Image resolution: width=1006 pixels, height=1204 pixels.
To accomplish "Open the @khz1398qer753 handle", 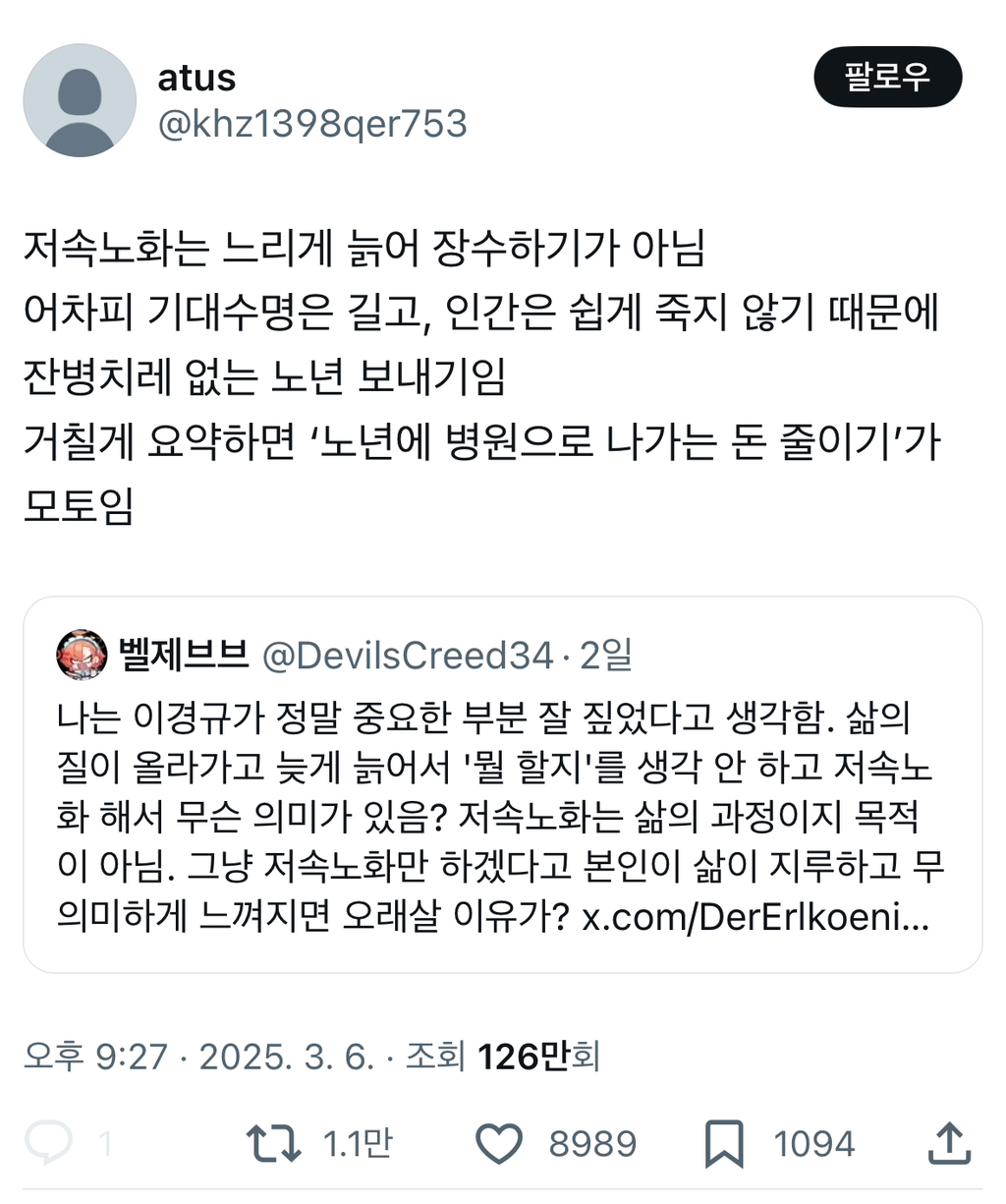I will coord(312,124).
